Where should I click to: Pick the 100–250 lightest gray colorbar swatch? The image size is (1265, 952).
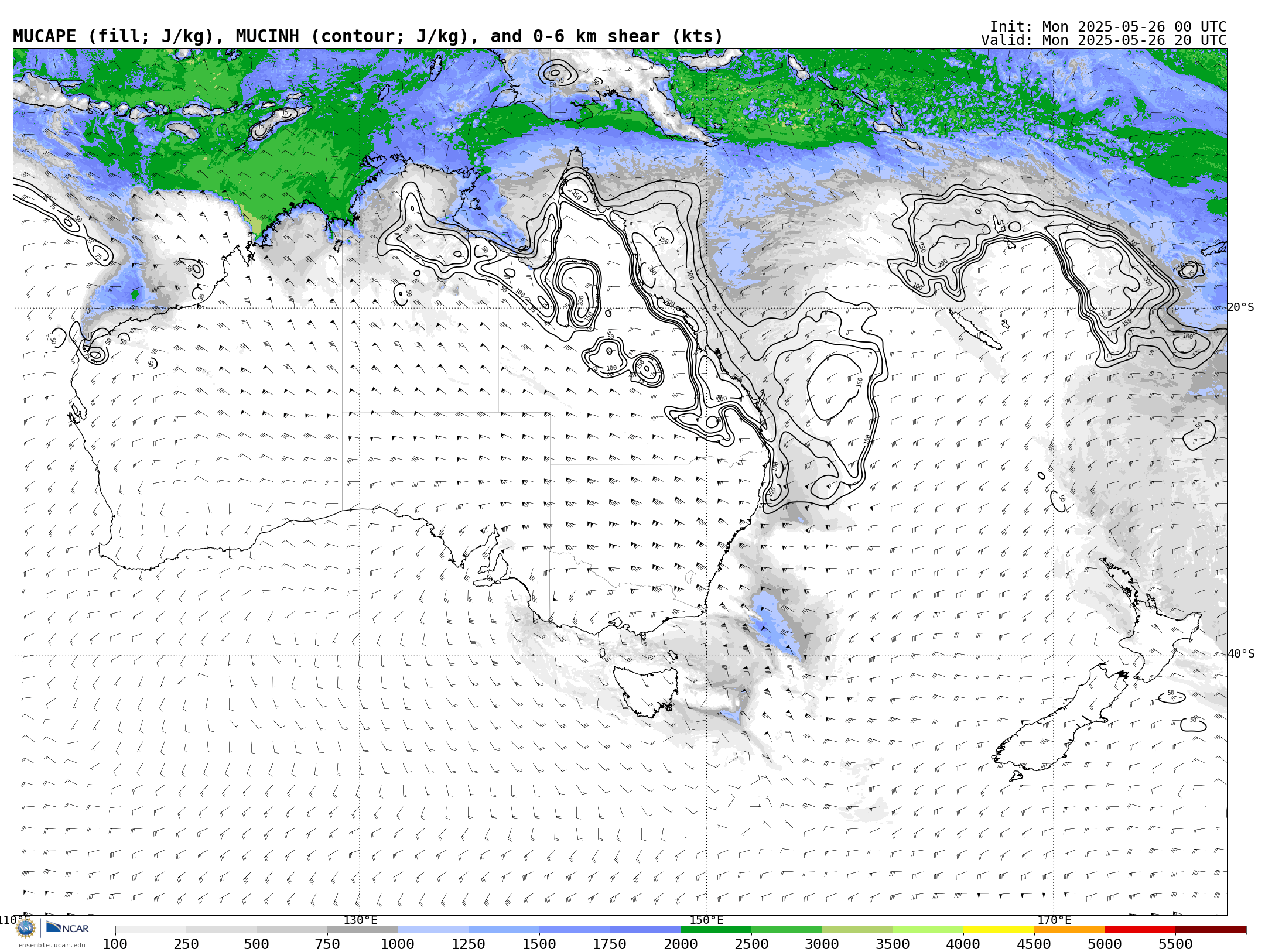click(151, 930)
